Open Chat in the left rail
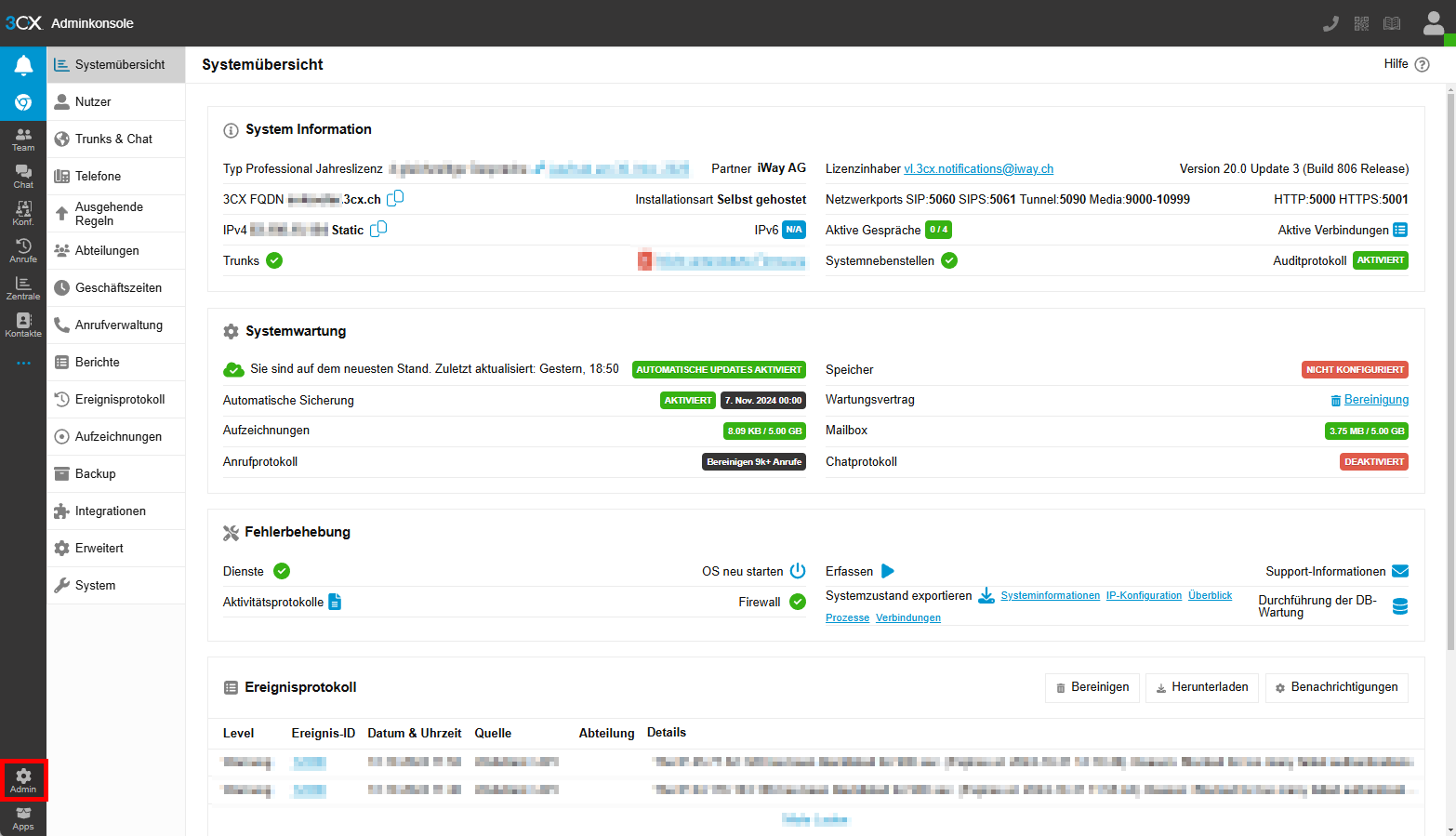This screenshot has width=1456, height=836. [23, 177]
